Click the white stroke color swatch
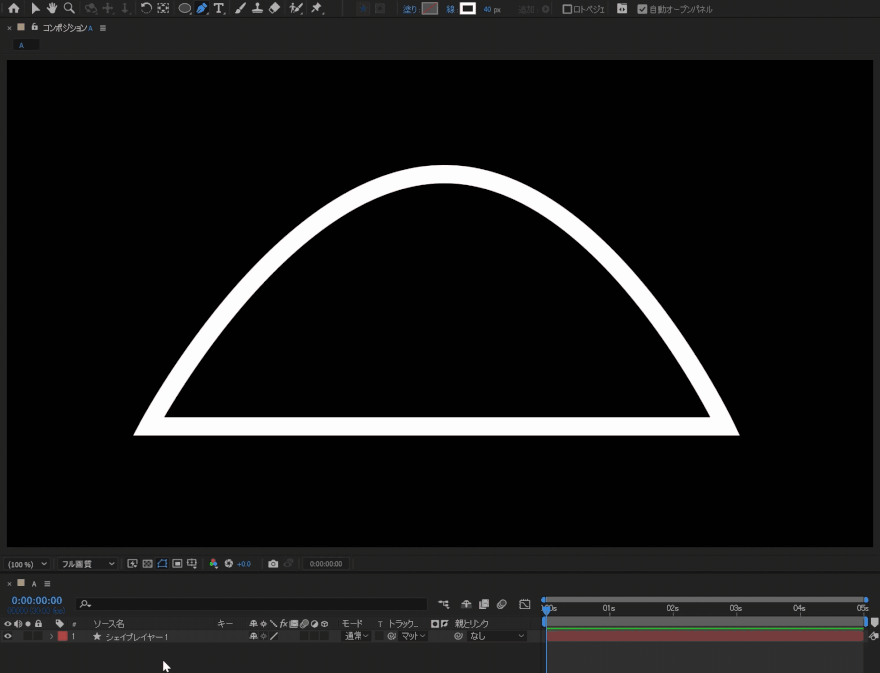Screen dimensions: 880x673 (x=467, y=9)
